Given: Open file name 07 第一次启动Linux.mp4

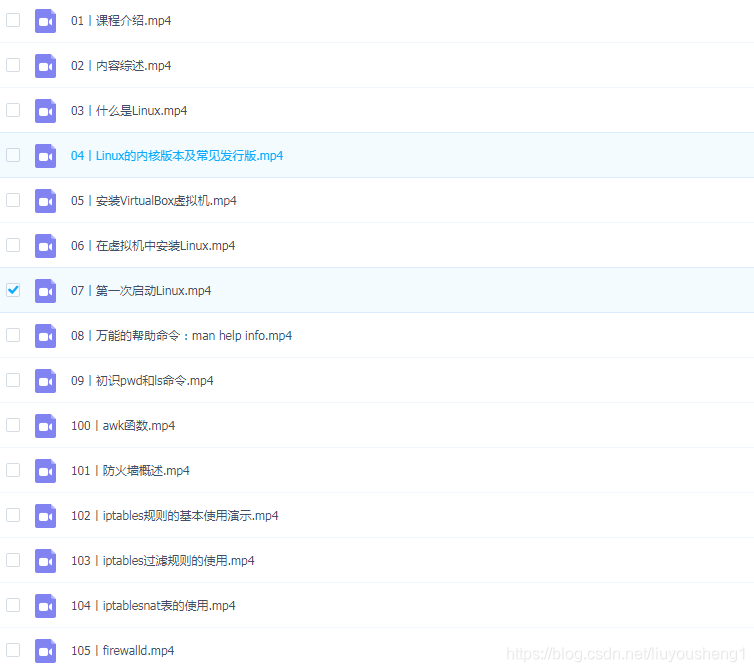Looking at the screenshot, I should coord(141,291).
